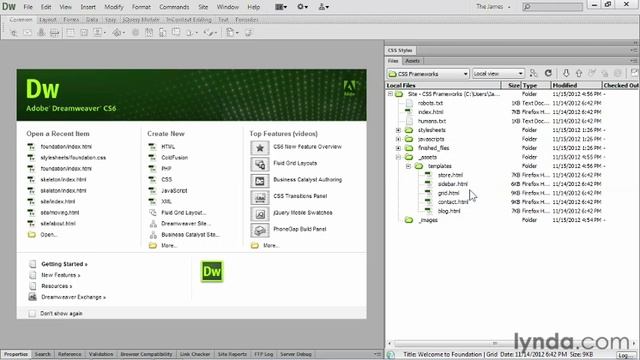Open the CSS Frameworks site dropdown

(428, 74)
